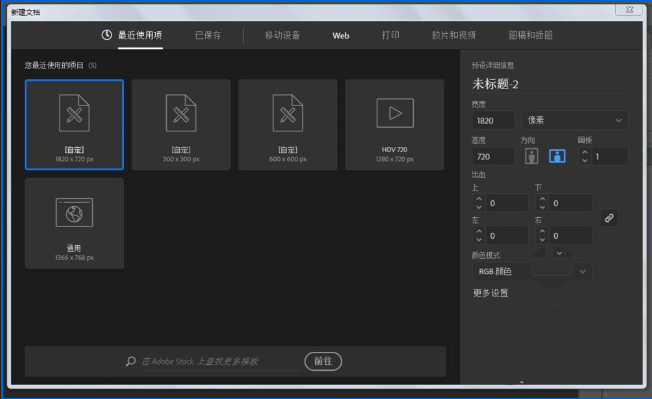Open the 移动设备 tab
The width and height of the screenshot is (652, 399).
(282, 35)
